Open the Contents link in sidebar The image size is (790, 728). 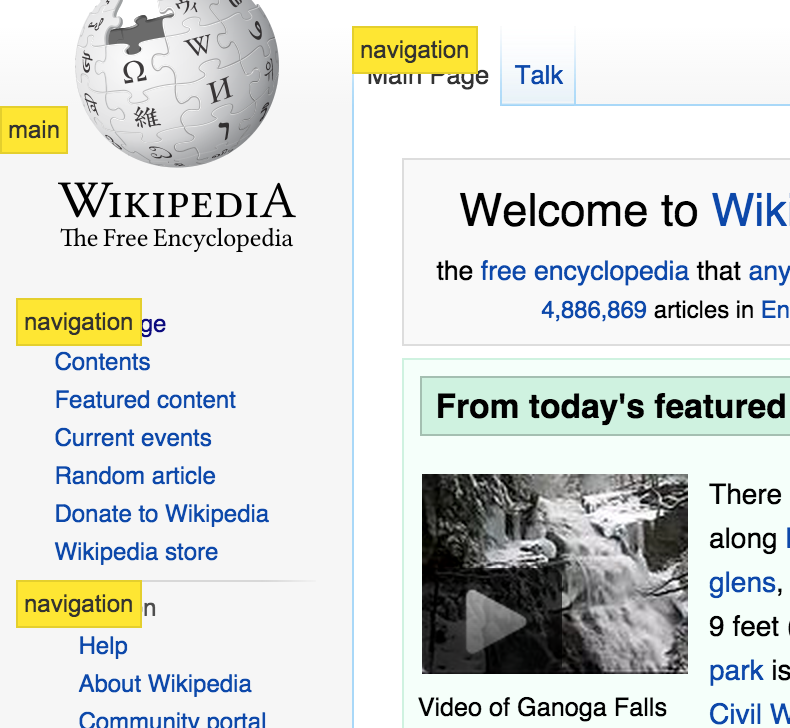tap(102, 362)
